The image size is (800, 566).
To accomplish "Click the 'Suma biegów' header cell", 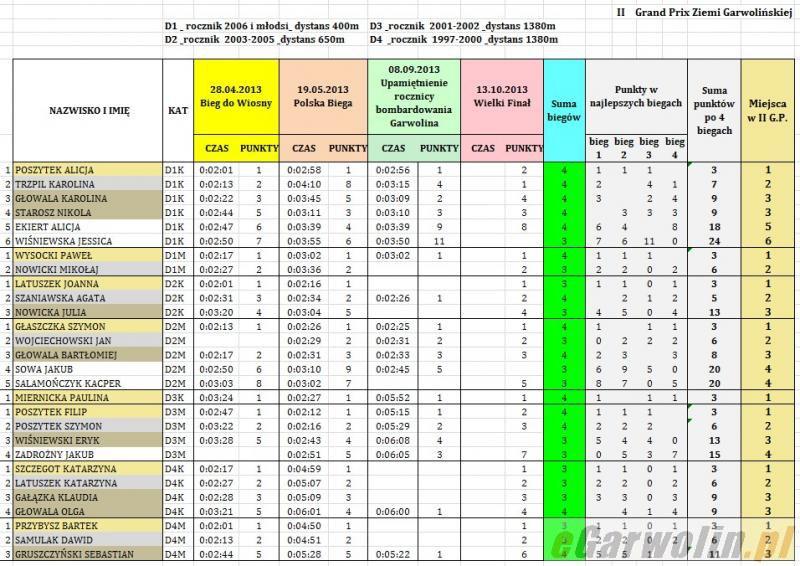I will tap(564, 111).
